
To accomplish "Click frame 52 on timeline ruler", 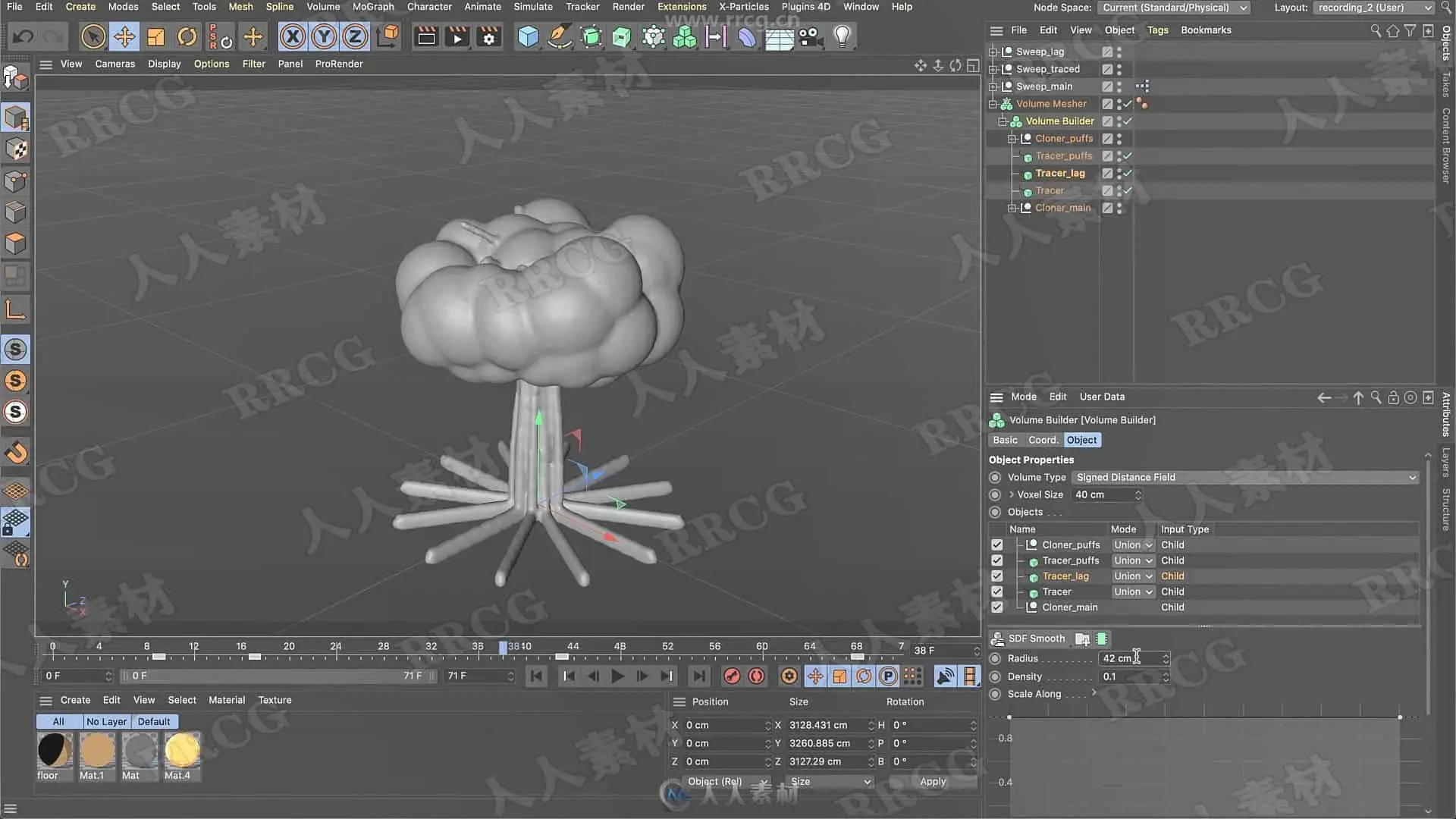I will 667,647.
